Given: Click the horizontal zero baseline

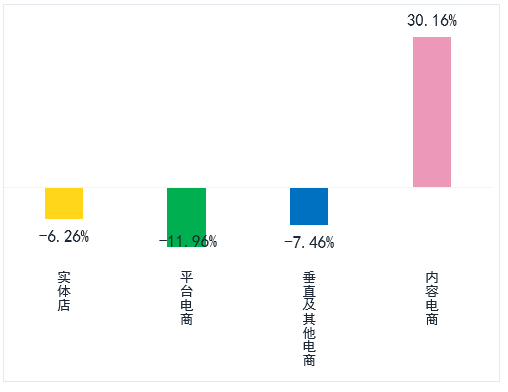Looking at the screenshot, I should (x=249, y=188).
